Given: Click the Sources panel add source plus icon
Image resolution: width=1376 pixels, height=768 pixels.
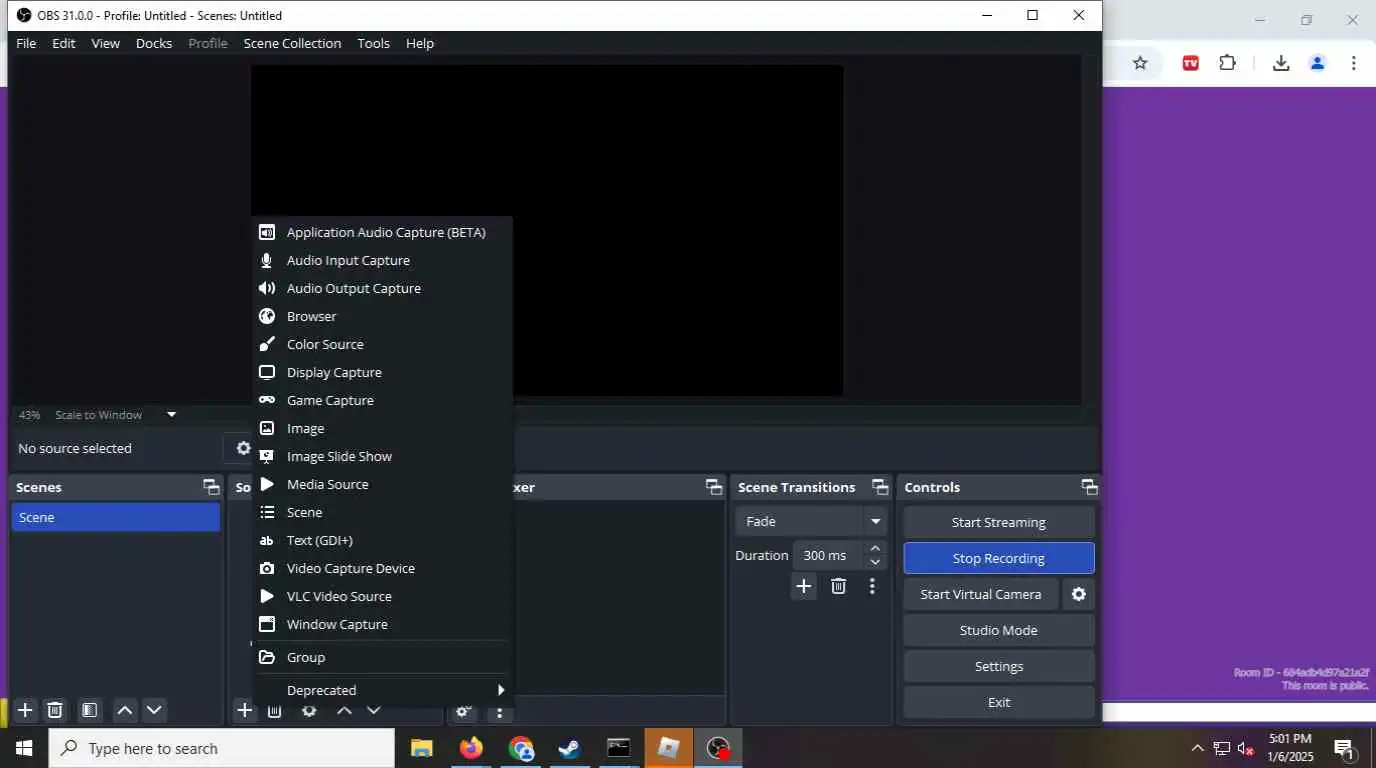Looking at the screenshot, I should pyautogui.click(x=244, y=710).
